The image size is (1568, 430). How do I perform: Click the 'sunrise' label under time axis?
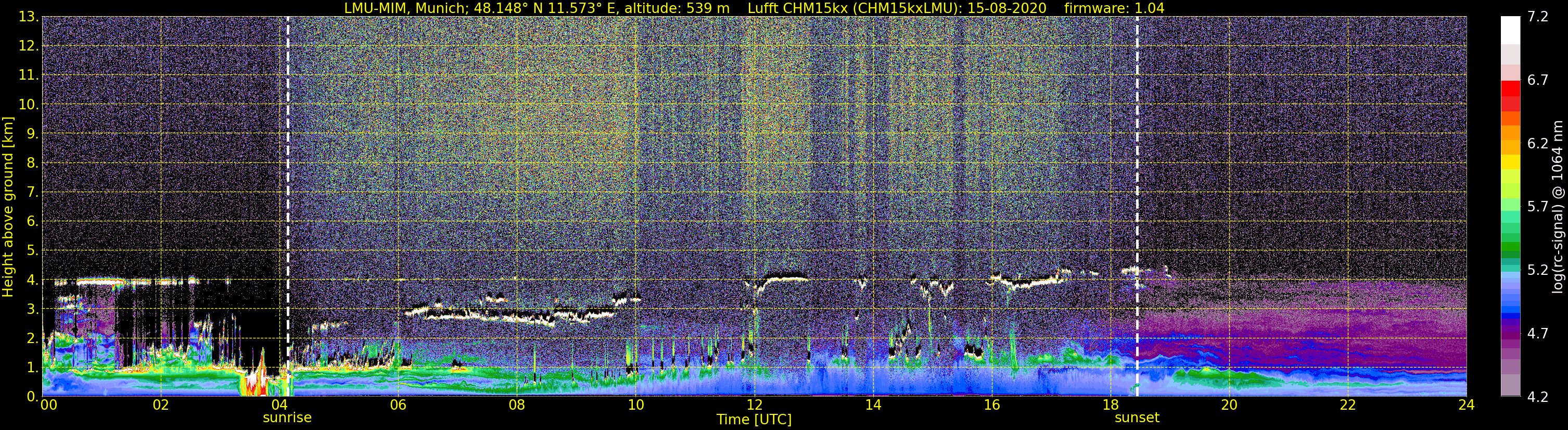pyautogui.click(x=287, y=418)
